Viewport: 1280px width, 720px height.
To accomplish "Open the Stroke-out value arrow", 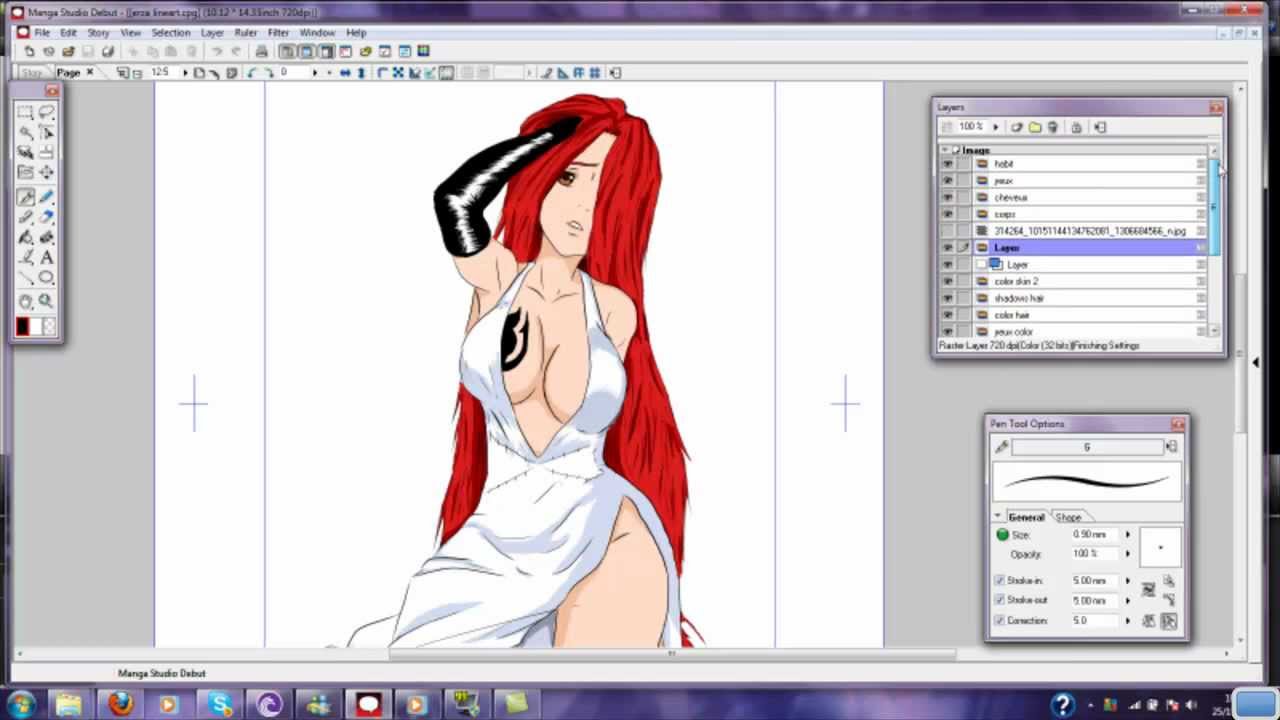I will point(1128,600).
